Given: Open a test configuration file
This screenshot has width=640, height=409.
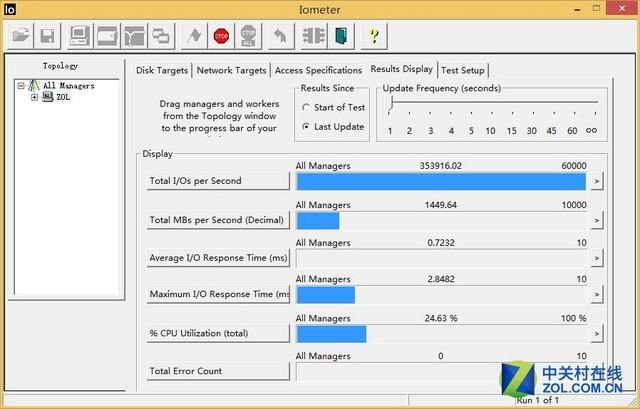Looking at the screenshot, I should coord(20,36).
